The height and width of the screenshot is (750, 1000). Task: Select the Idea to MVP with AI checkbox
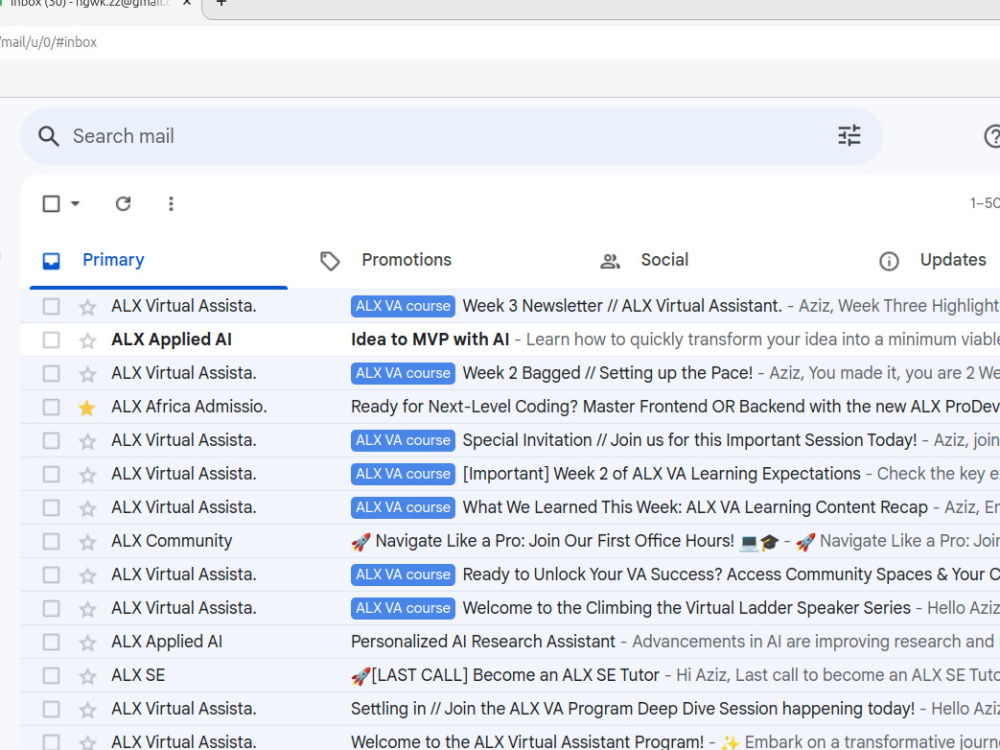coord(51,340)
